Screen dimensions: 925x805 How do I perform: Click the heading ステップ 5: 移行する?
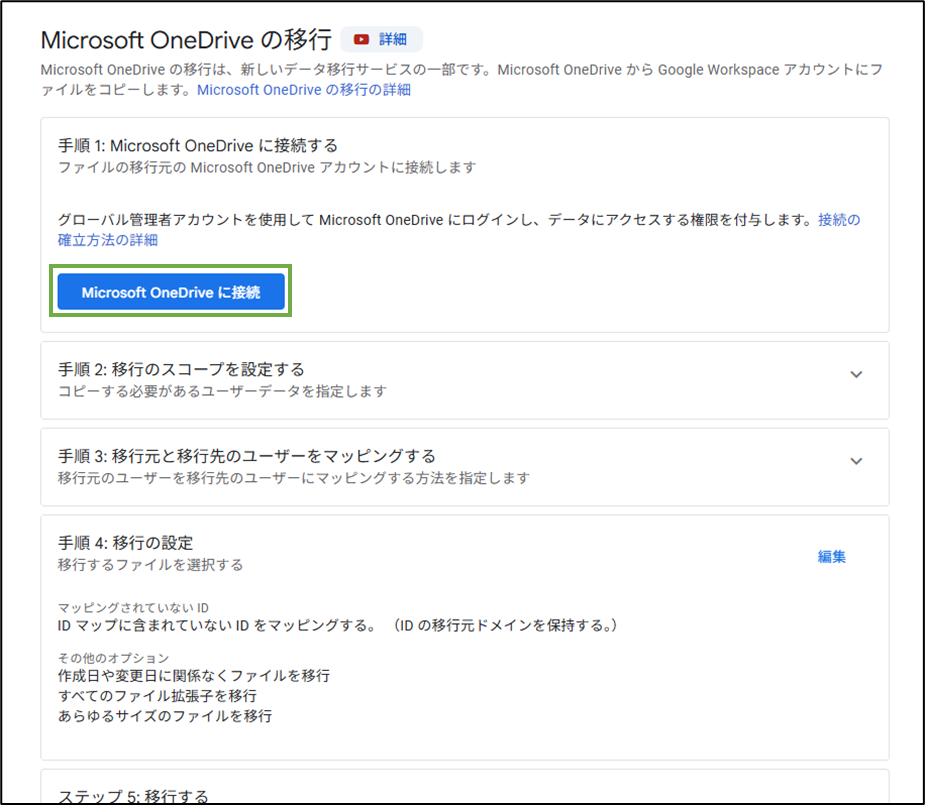click(133, 796)
